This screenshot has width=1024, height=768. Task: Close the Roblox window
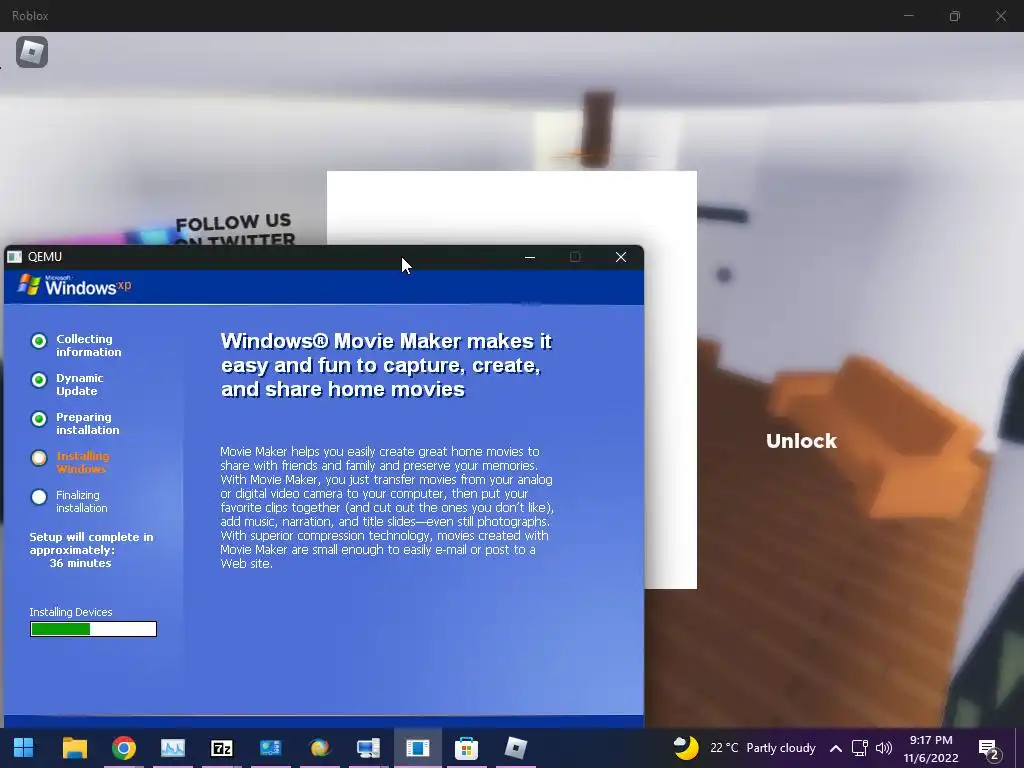1000,16
